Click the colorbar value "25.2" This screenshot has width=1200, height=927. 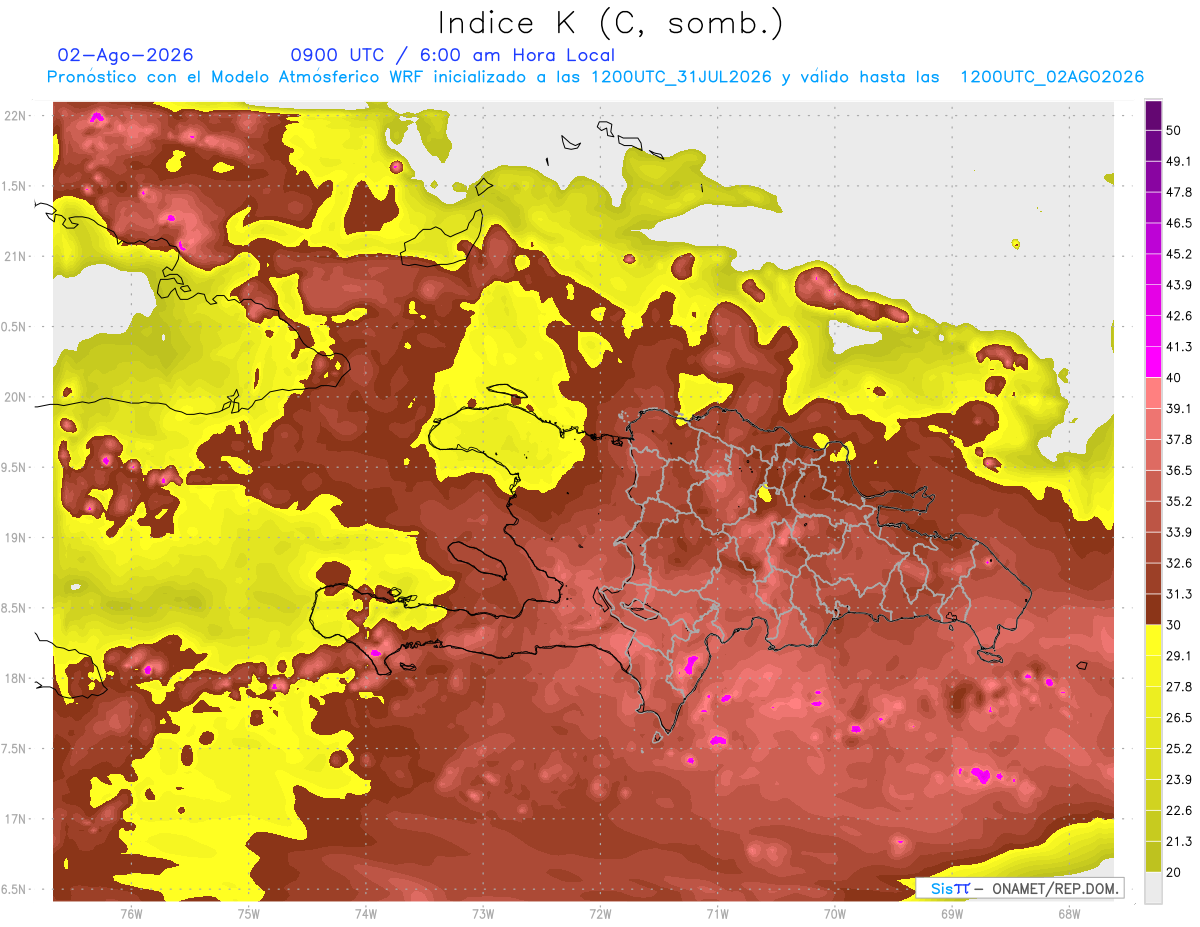pyautogui.click(x=1178, y=748)
